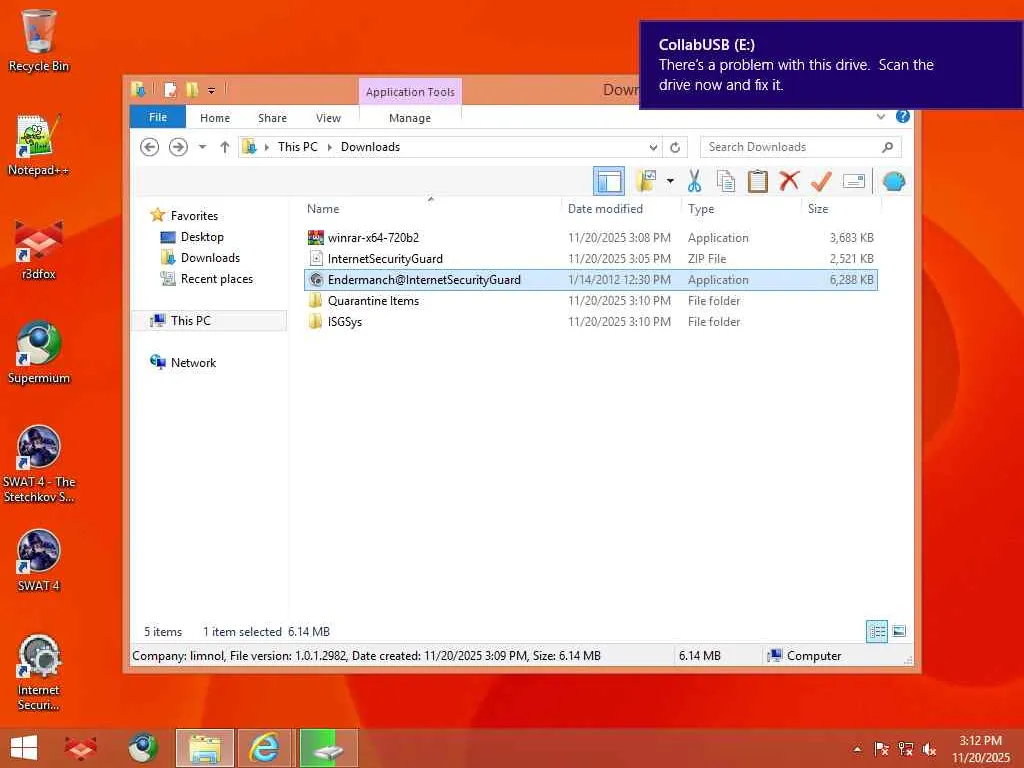
Task: Click the Forward navigation arrow
Action: point(178,147)
